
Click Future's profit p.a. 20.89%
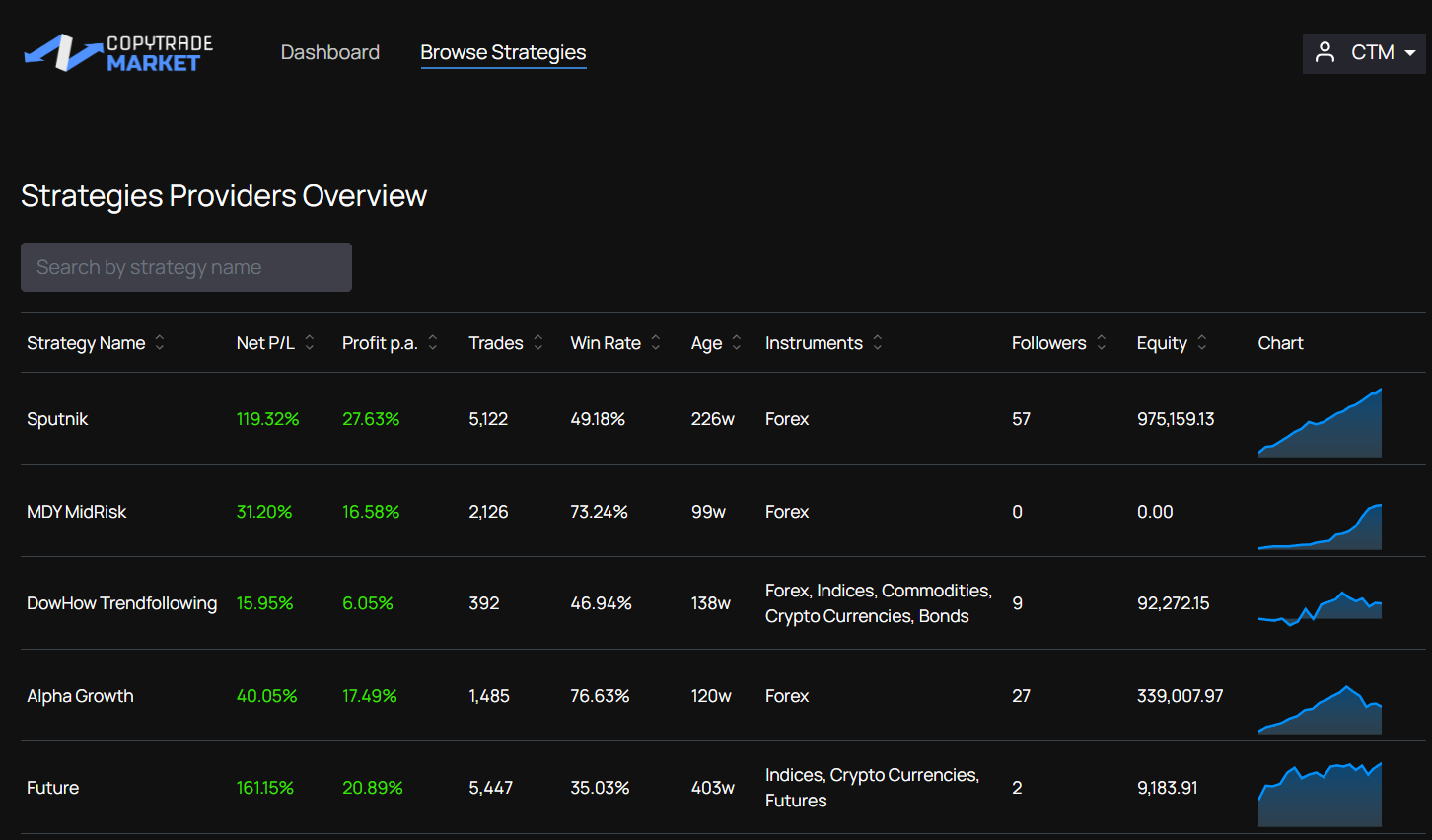[373, 788]
